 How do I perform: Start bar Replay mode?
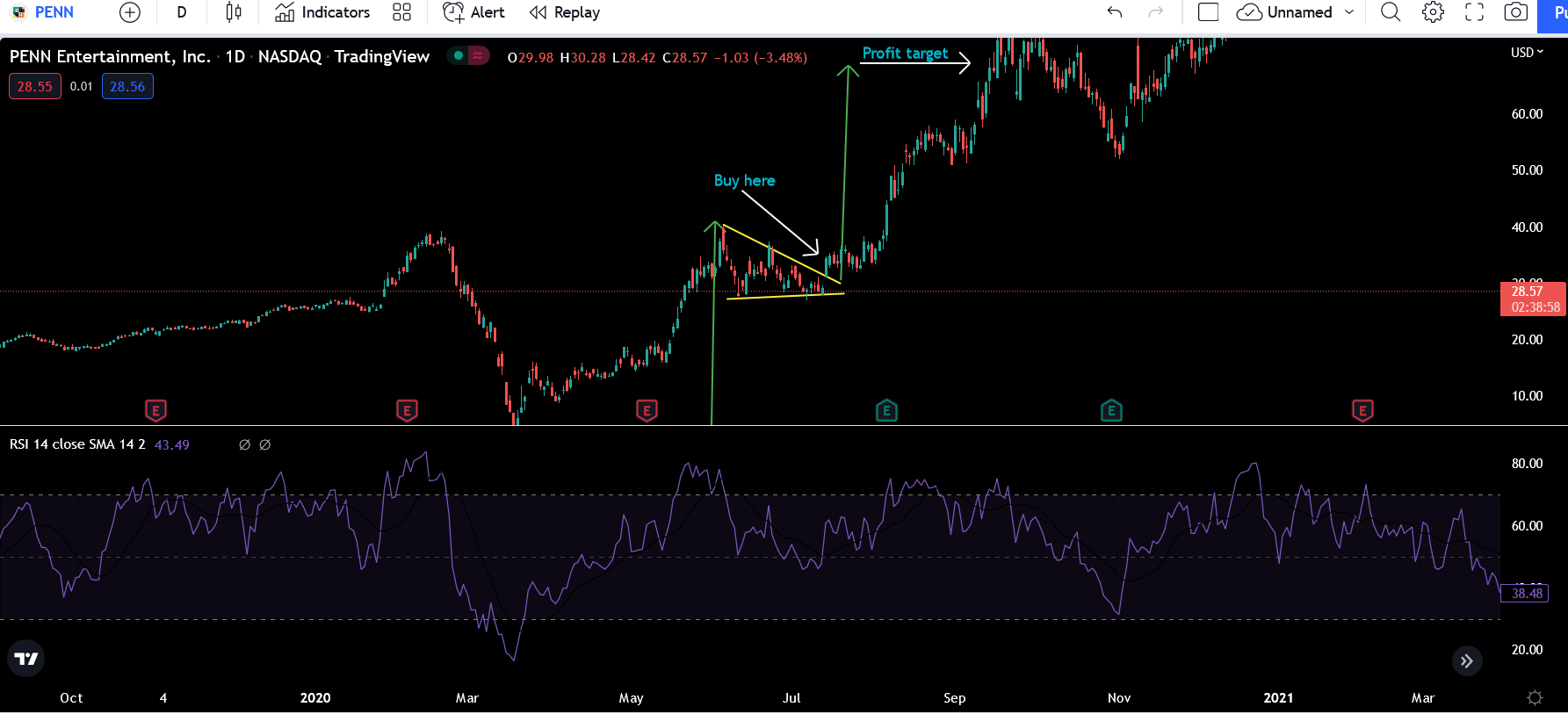565,12
